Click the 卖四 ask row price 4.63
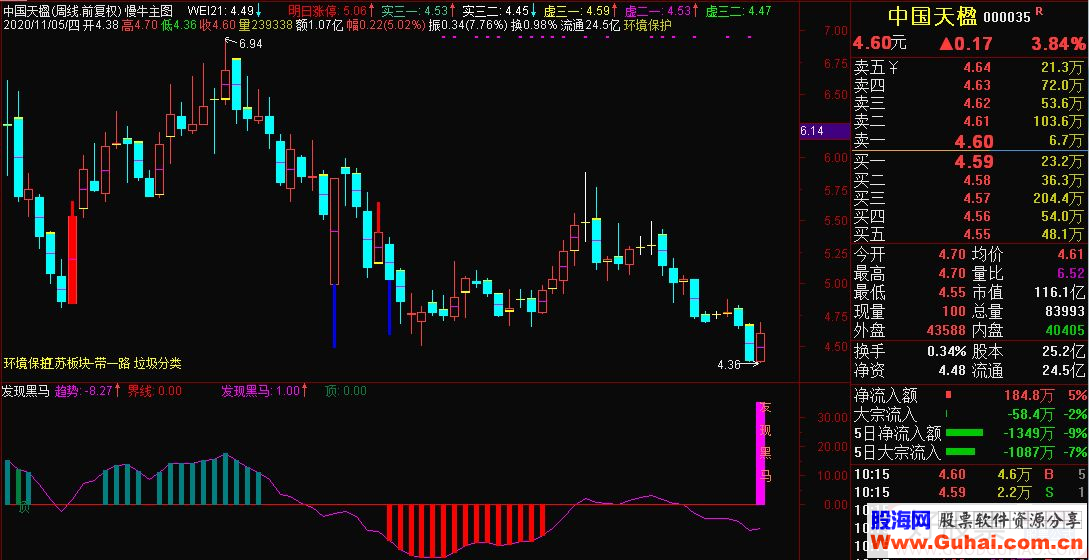This screenshot has width=1089, height=560. tap(976, 86)
